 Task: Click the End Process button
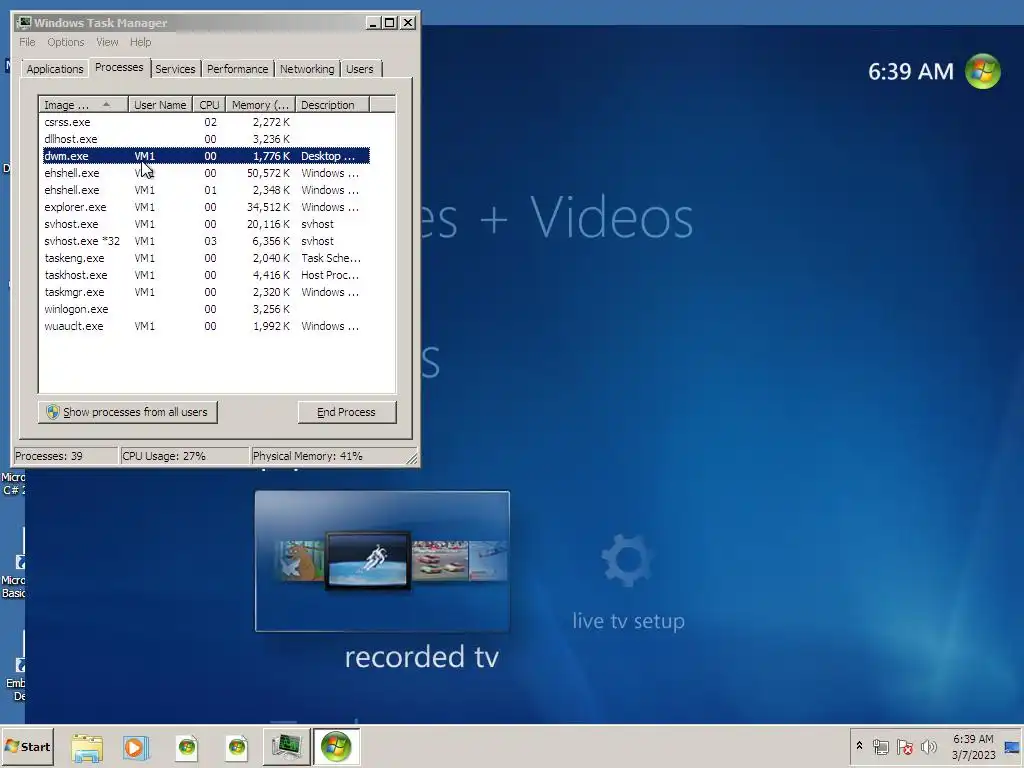tap(347, 412)
